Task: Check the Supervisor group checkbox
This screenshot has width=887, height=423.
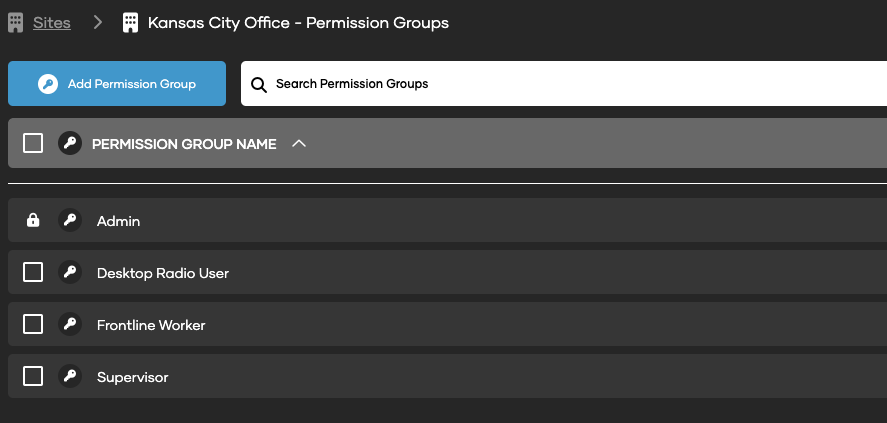Action: 33,376
